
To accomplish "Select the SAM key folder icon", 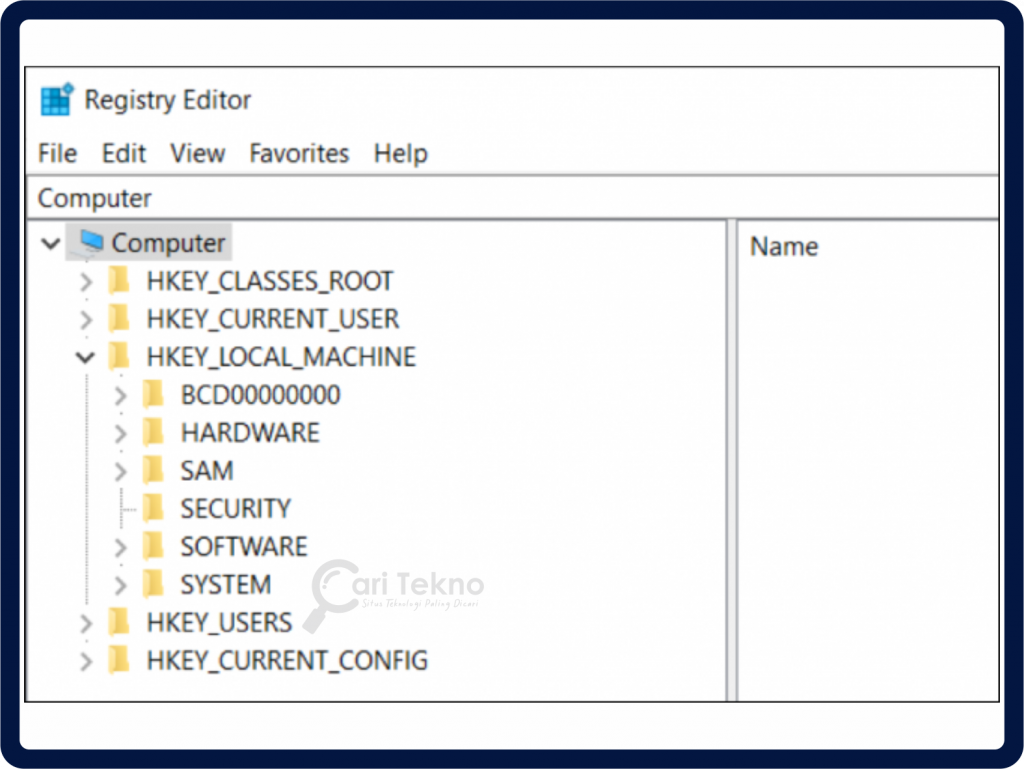I will [x=155, y=470].
